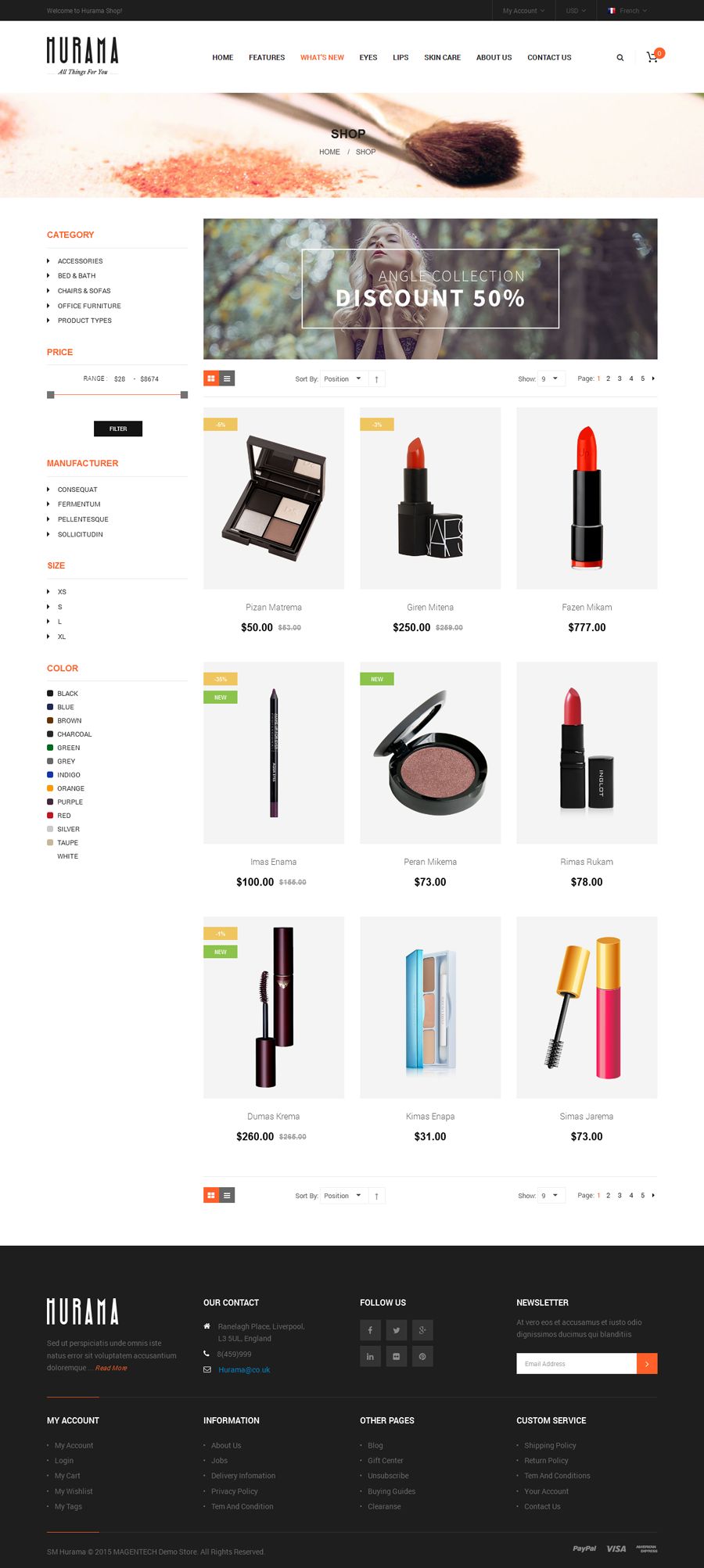The image size is (704, 1568).
Task: Filter by Red color option
Action: [x=59, y=816]
